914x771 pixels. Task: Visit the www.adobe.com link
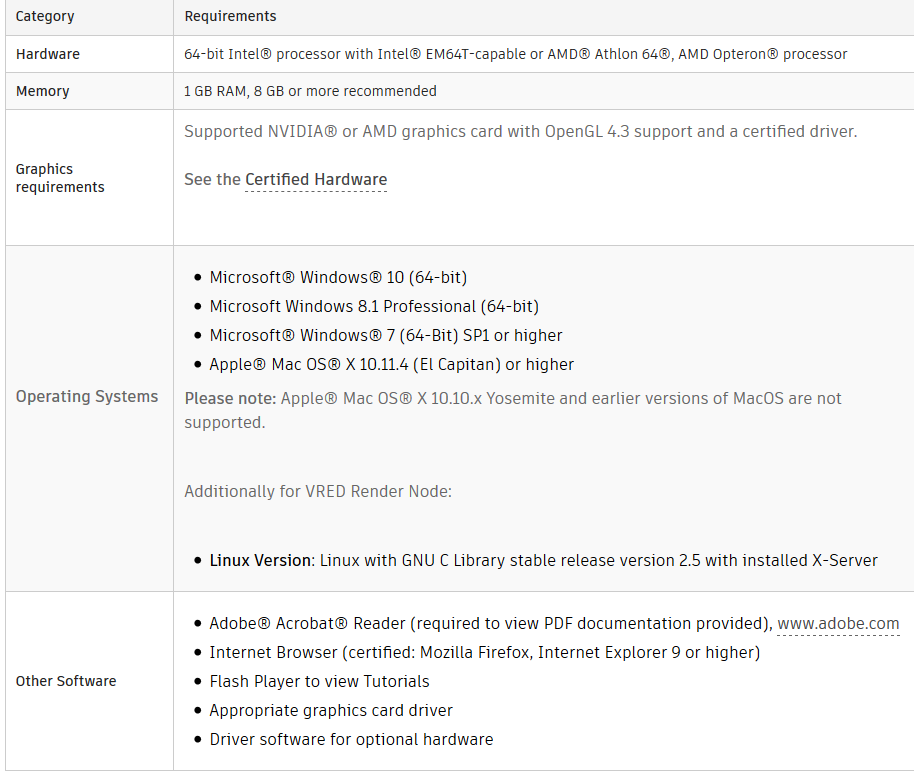coord(838,624)
